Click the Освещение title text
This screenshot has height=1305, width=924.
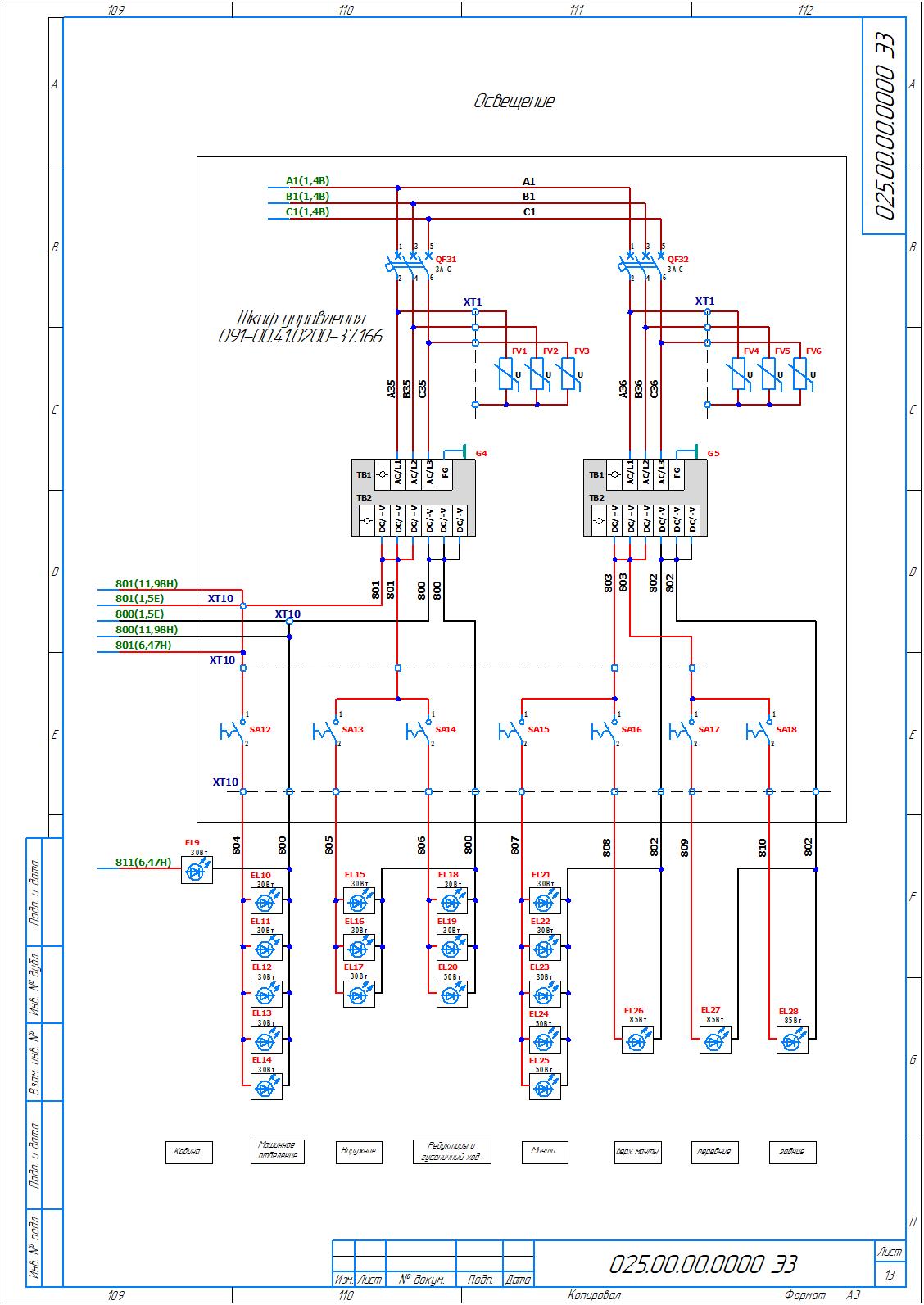[x=514, y=101]
